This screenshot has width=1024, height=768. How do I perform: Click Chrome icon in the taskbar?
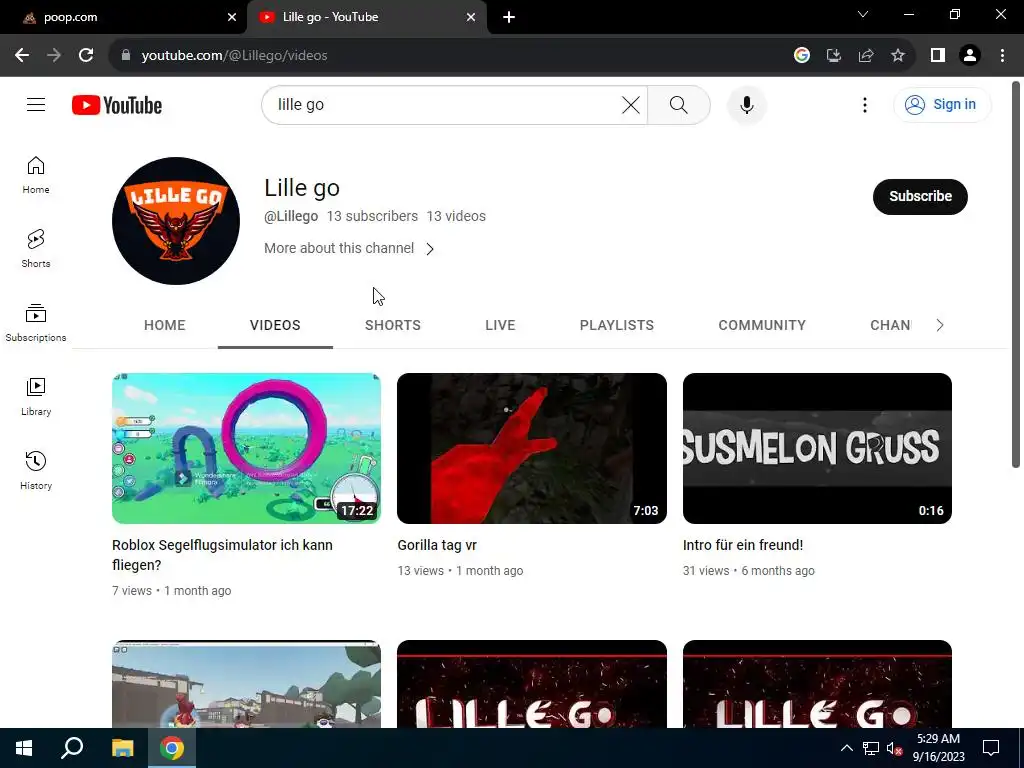[172, 748]
